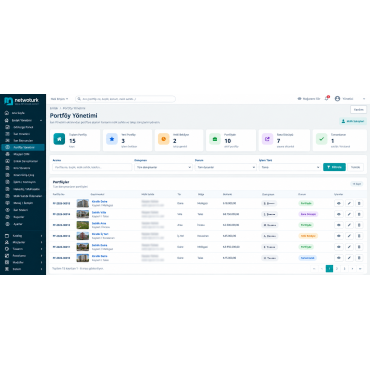Edit the Satılık Daire row with pencil icon
The width and height of the screenshot is (370, 370).
349,247
